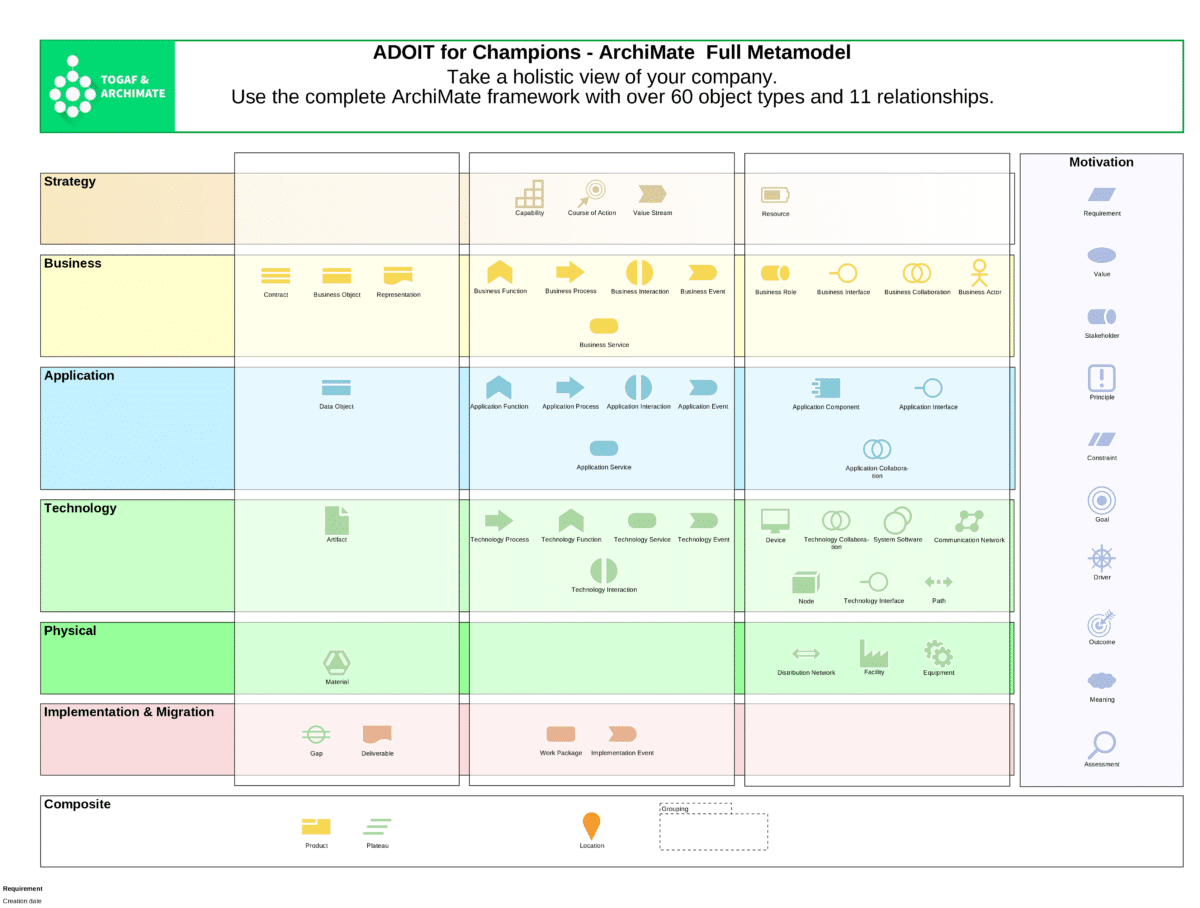This screenshot has height=908, width=1200.
Task: Click the TOGAF & ARCHIMATE logo
Action: (x=107, y=85)
